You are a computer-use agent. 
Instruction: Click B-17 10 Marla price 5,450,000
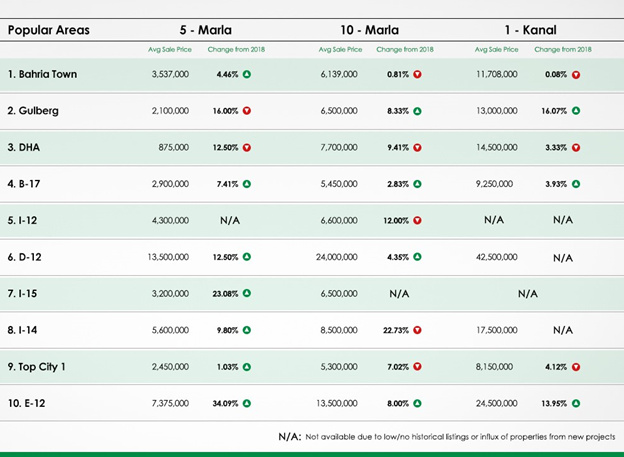(x=339, y=184)
